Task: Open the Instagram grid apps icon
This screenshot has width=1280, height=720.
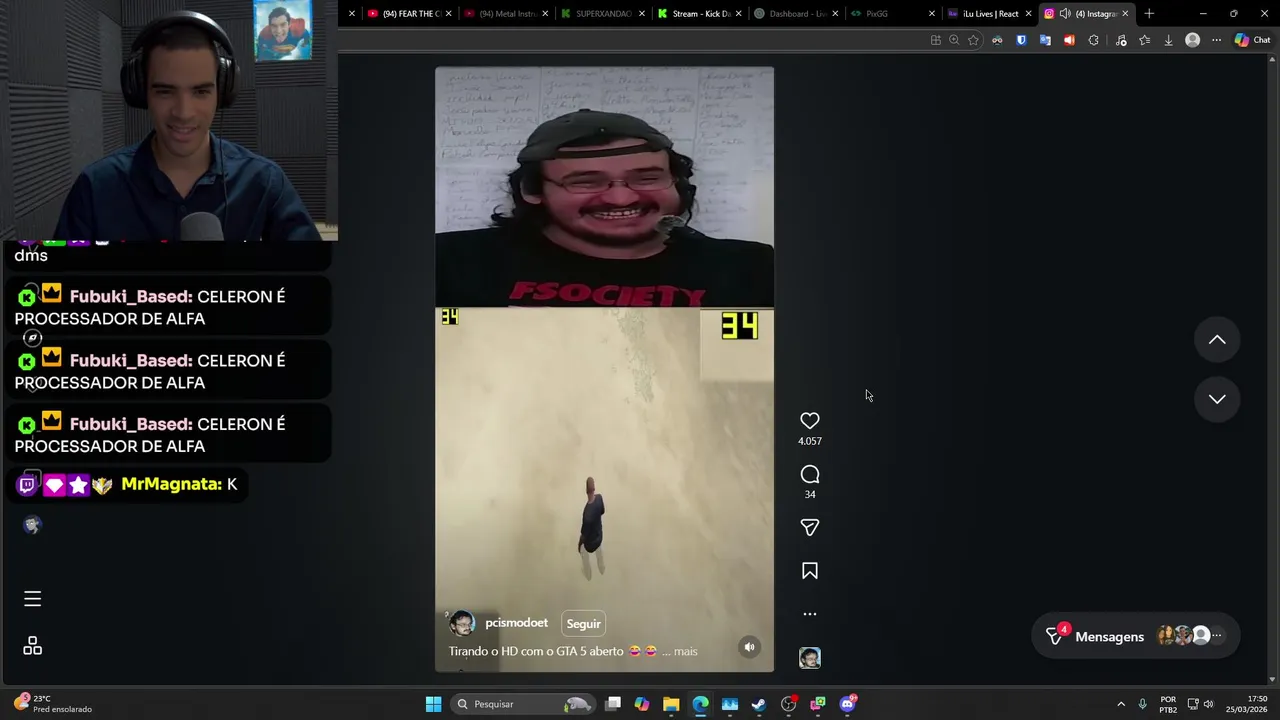Action: click(x=32, y=646)
